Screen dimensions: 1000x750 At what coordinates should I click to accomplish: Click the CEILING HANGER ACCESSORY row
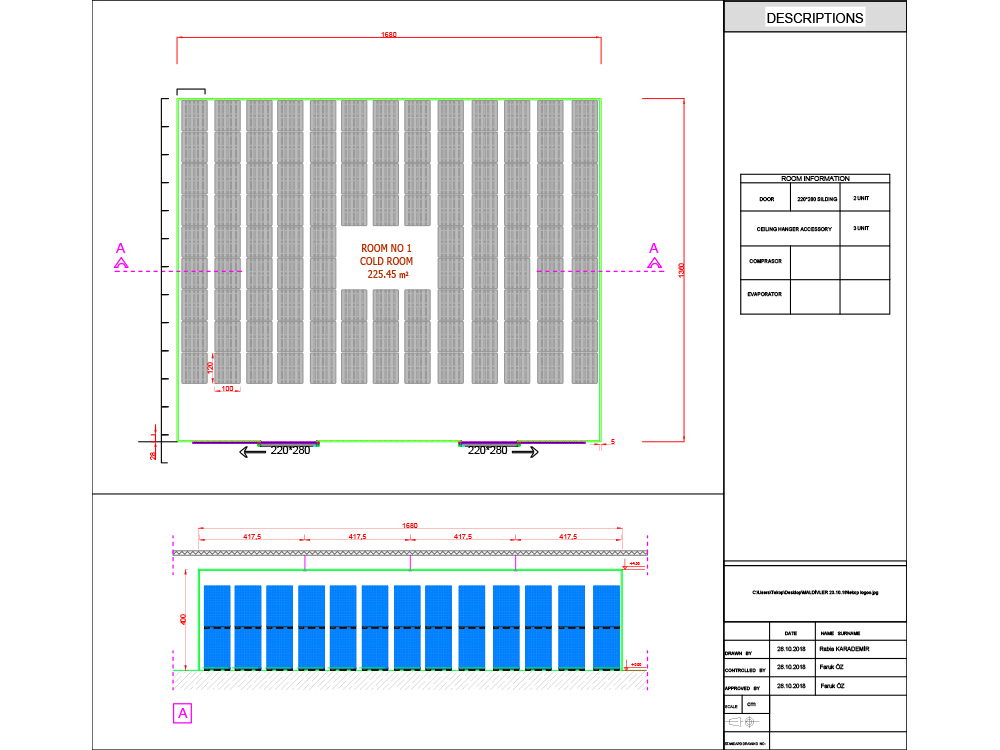click(x=795, y=229)
